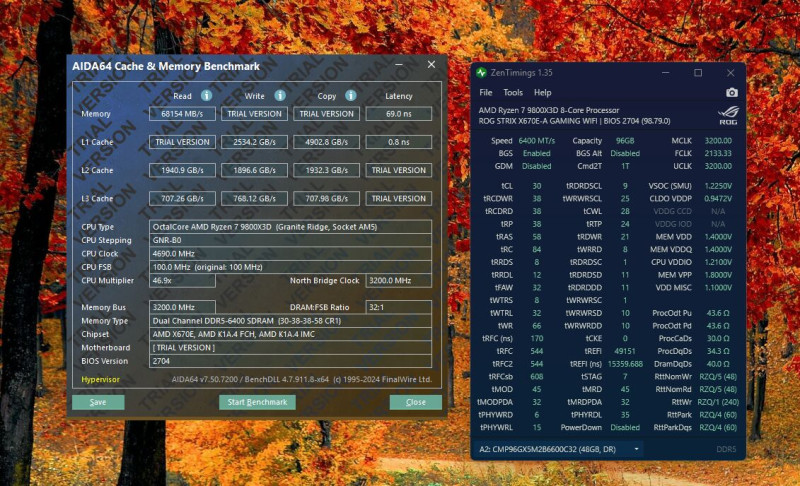Click L2 Cache Copy value 1932.3 GB/s
The height and width of the screenshot is (486, 800).
click(x=327, y=170)
